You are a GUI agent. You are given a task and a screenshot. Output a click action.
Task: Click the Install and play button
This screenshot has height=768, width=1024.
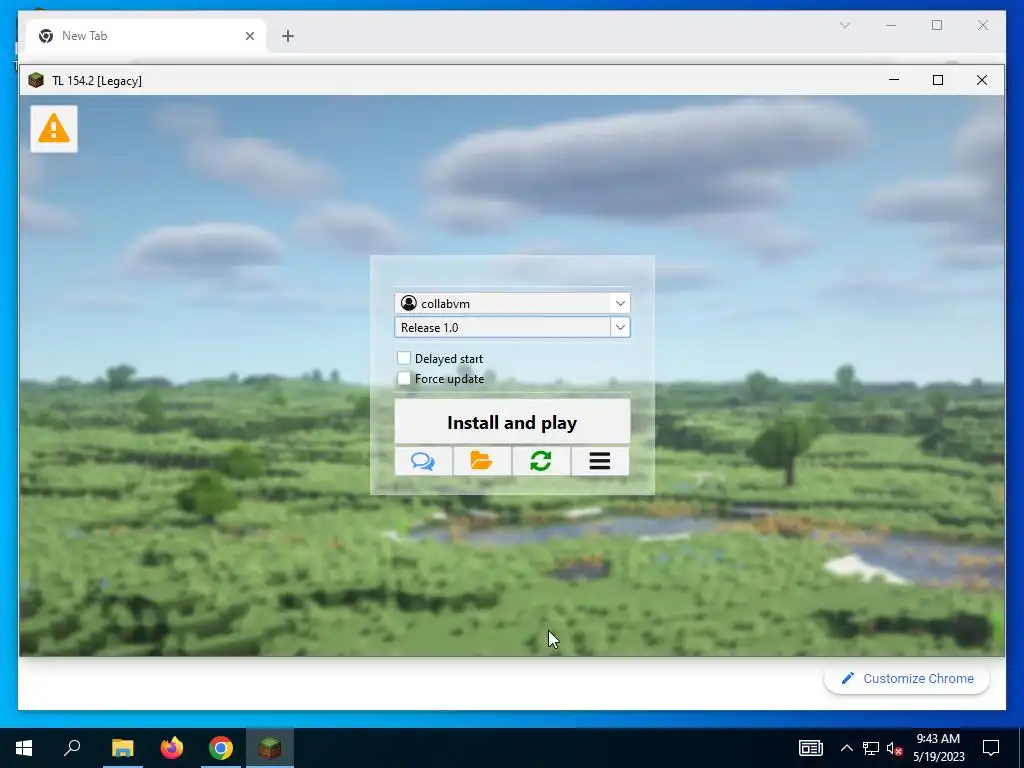click(x=512, y=422)
